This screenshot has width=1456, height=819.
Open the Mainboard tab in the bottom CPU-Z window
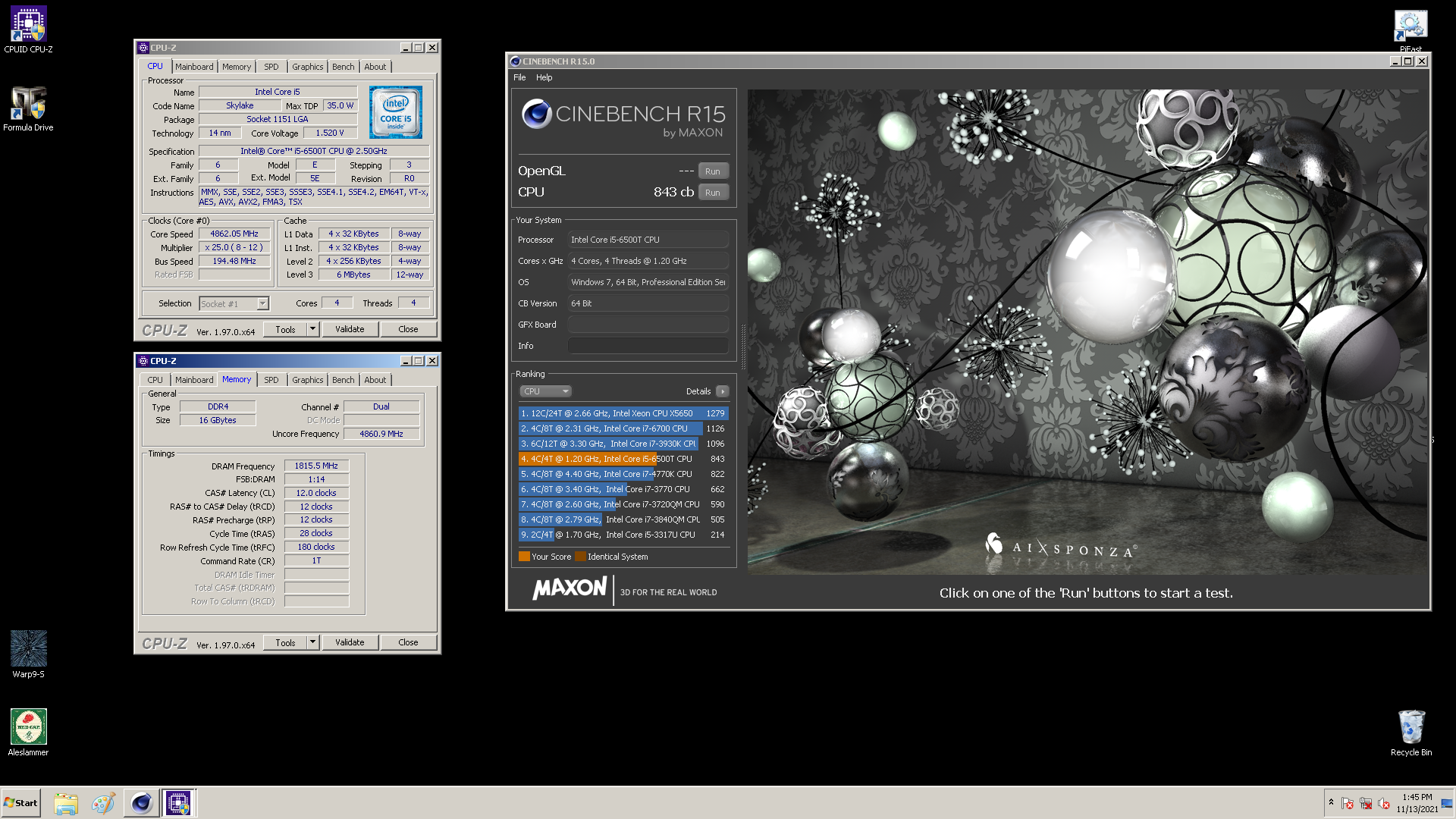pyautogui.click(x=194, y=380)
